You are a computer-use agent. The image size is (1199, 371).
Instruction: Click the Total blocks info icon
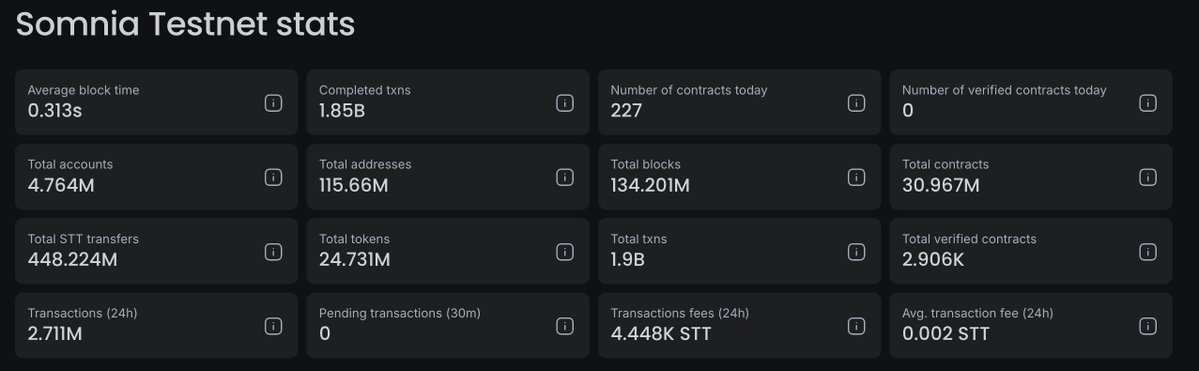pos(856,177)
